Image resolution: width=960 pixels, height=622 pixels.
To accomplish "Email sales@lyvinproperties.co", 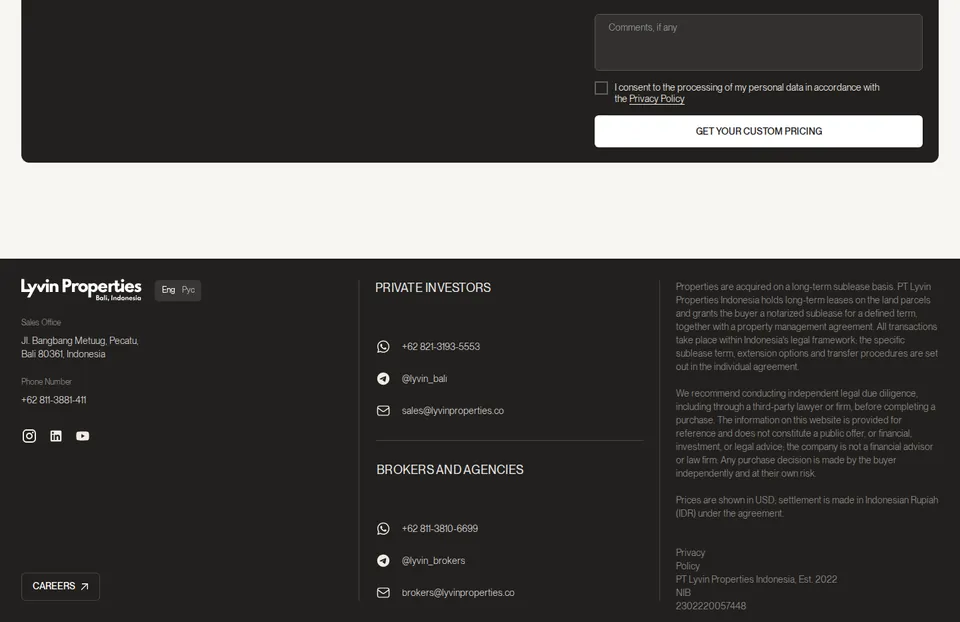I will pyautogui.click(x=452, y=411).
